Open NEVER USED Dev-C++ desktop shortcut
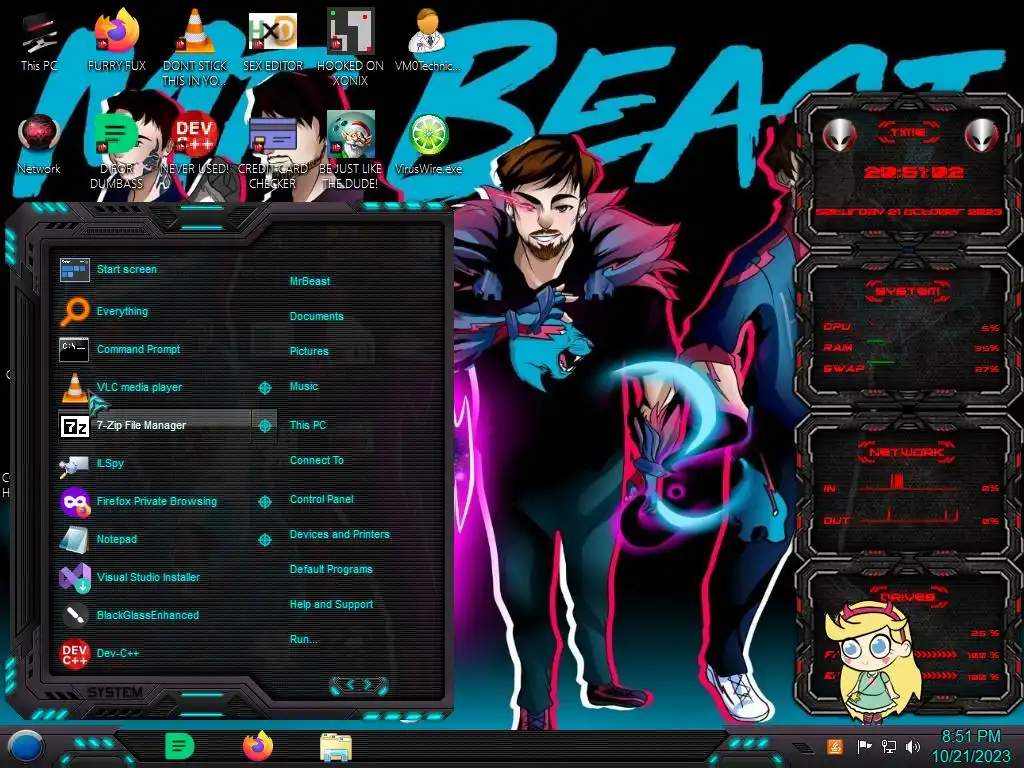This screenshot has width=1024, height=768. tap(195, 144)
